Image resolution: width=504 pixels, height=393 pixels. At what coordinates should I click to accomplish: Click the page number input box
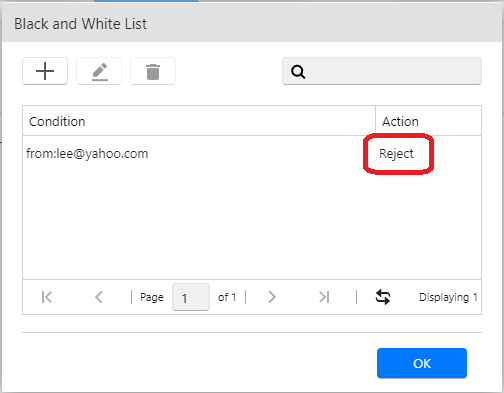point(191,297)
